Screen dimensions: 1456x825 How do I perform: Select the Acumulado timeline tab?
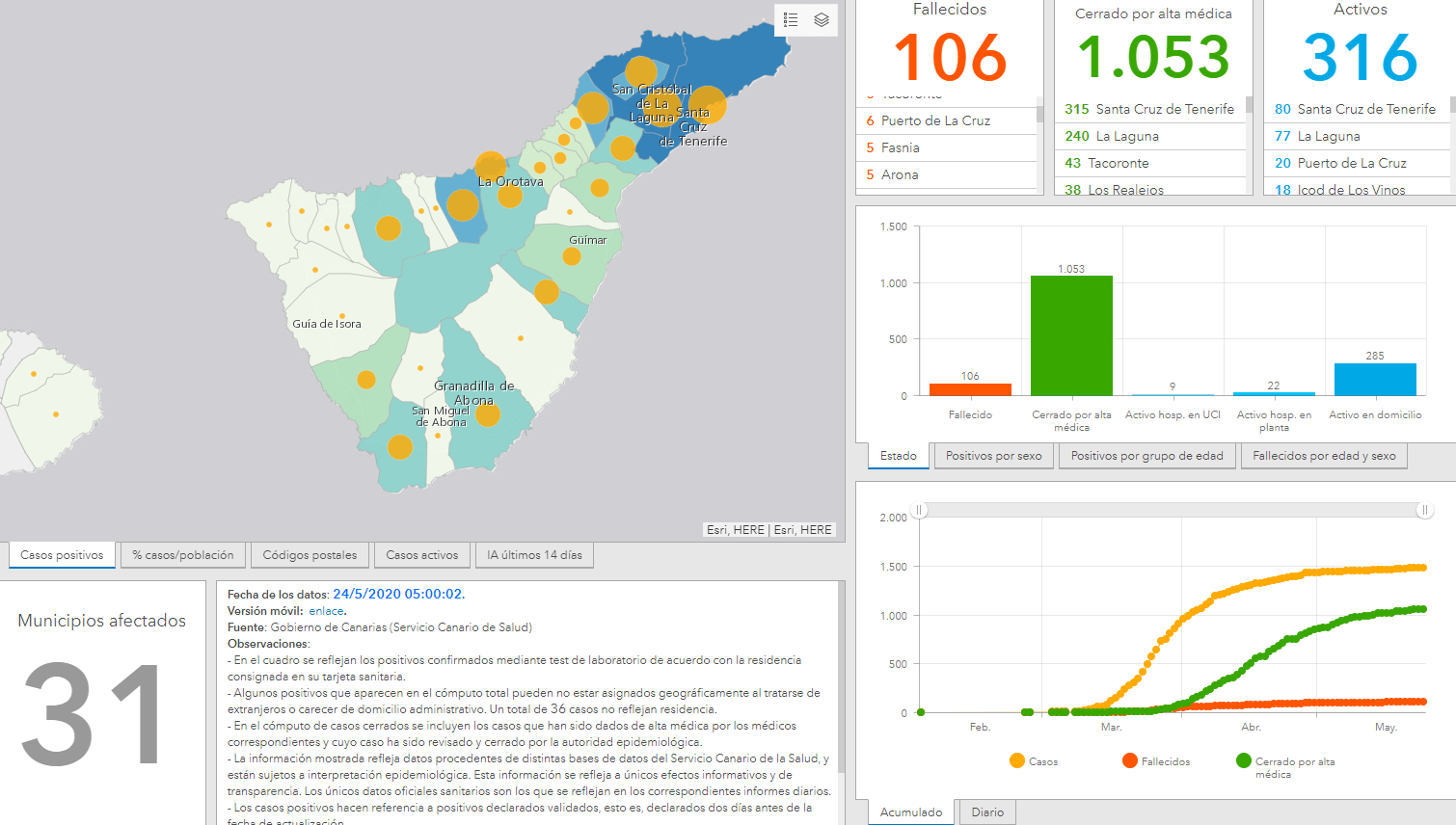click(x=911, y=812)
